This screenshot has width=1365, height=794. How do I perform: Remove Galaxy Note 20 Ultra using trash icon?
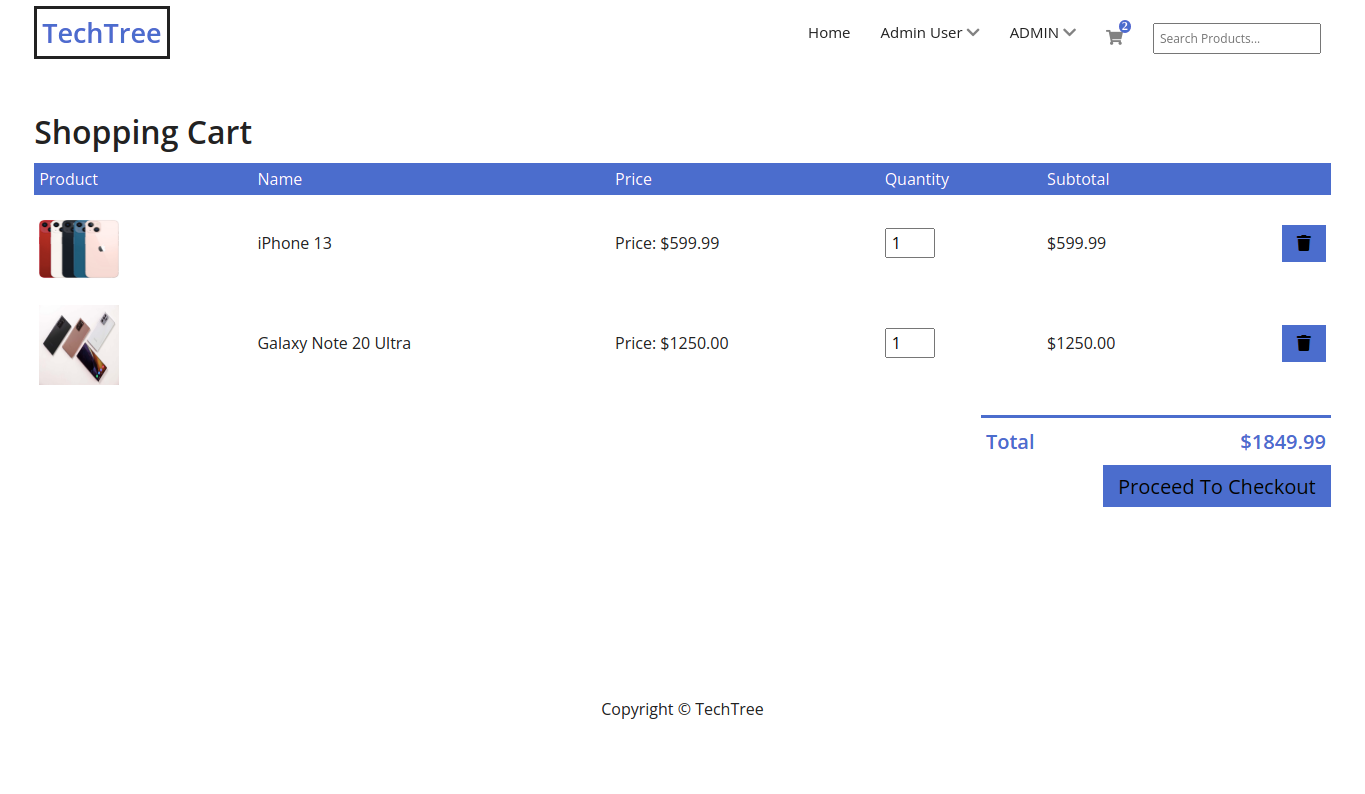point(1304,343)
